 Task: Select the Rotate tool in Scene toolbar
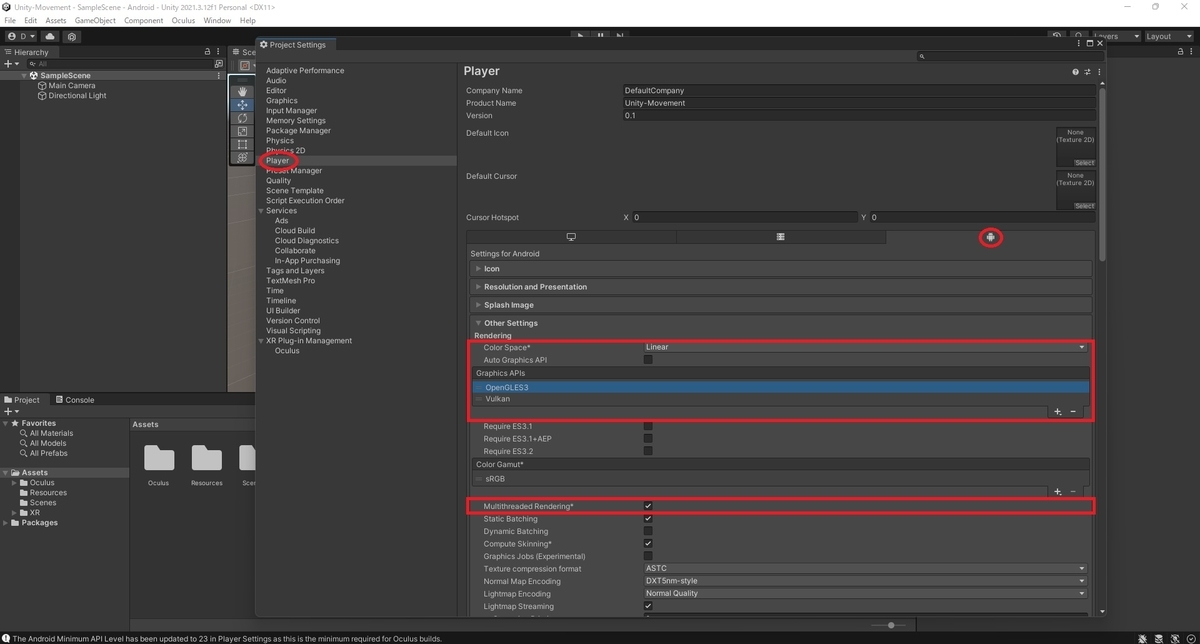(x=242, y=118)
